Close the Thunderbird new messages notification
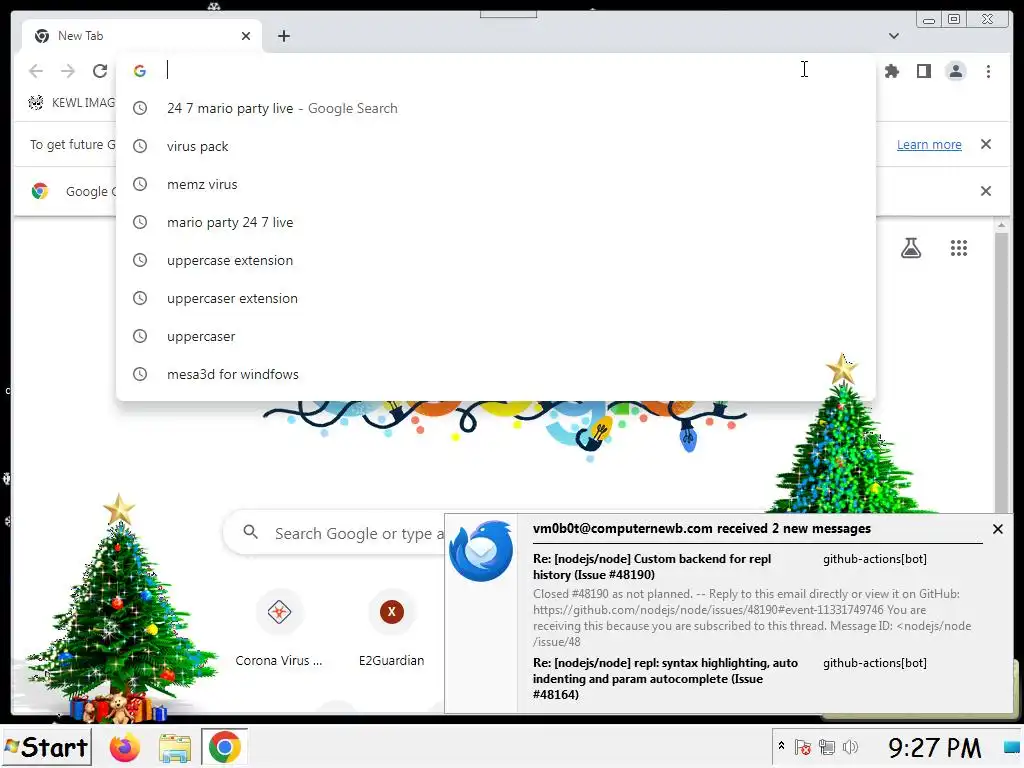This screenshot has height=768, width=1024. (997, 529)
